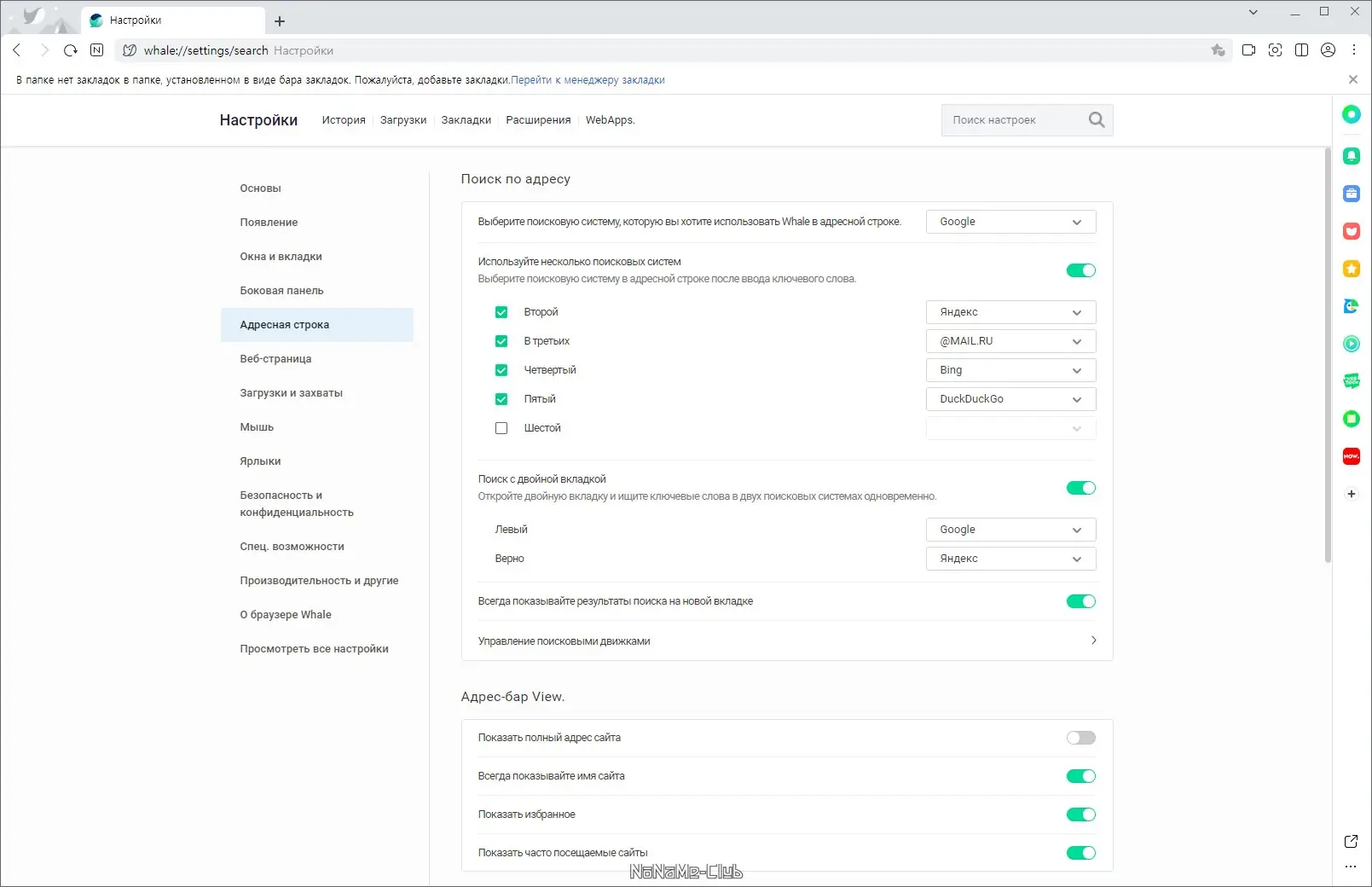
Task: Add a sidebar app with plus icon
Action: click(x=1352, y=494)
